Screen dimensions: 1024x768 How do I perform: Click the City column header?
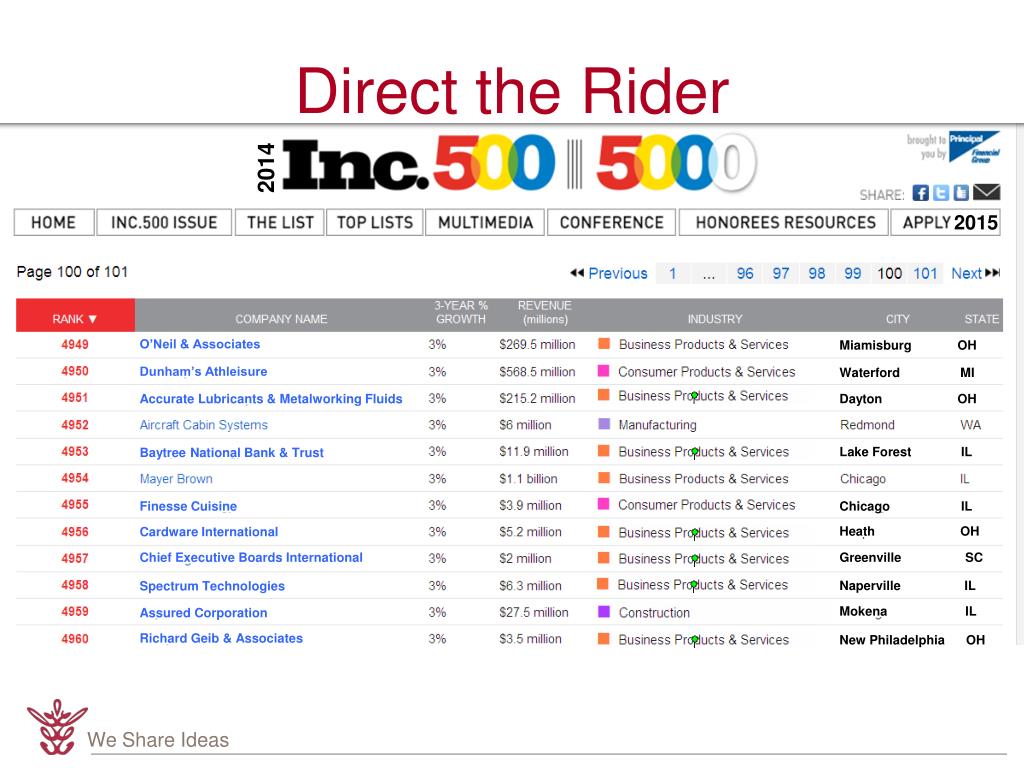[897, 319]
